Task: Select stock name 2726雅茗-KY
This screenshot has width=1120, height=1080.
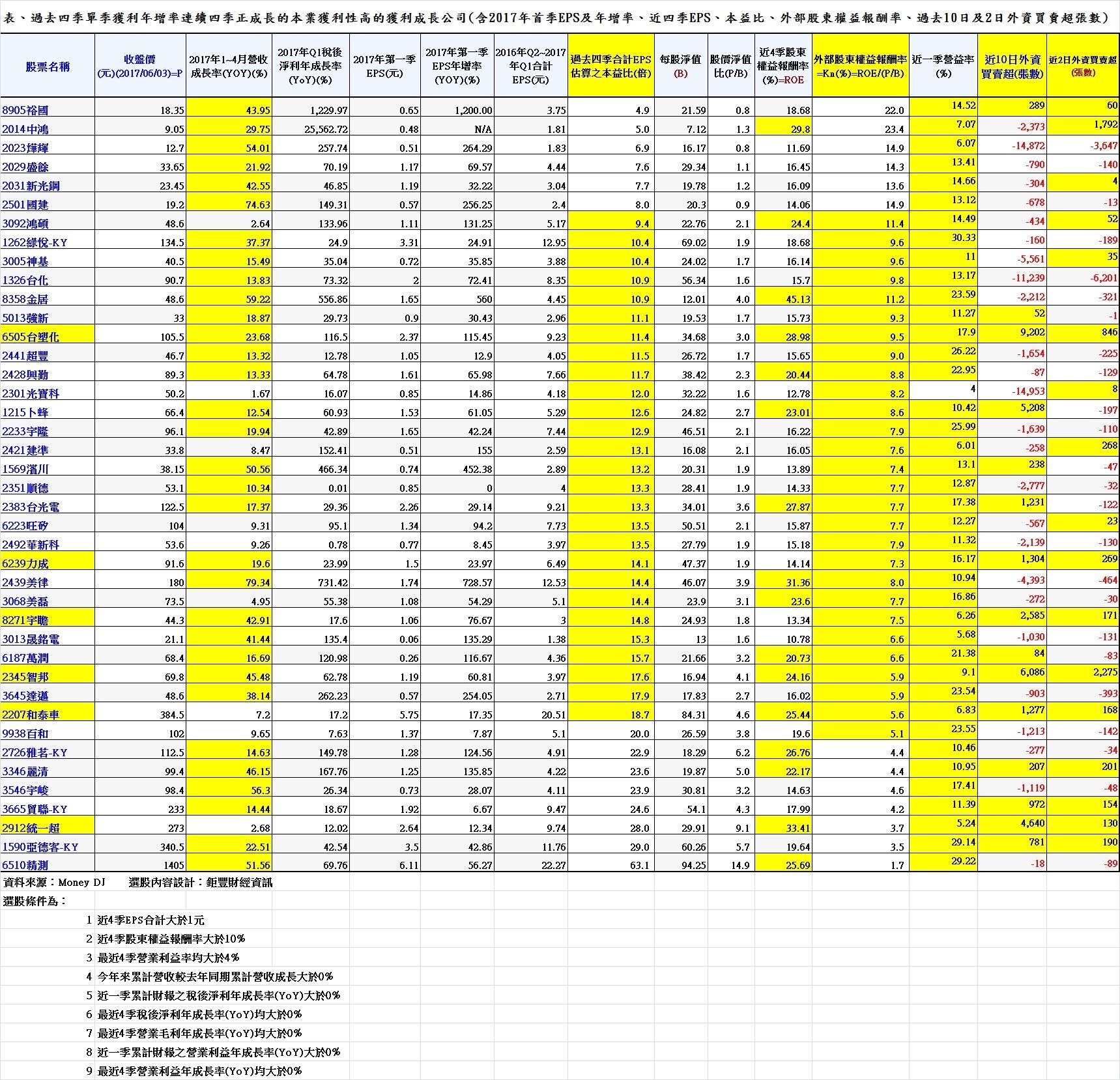Action: pos(35,752)
